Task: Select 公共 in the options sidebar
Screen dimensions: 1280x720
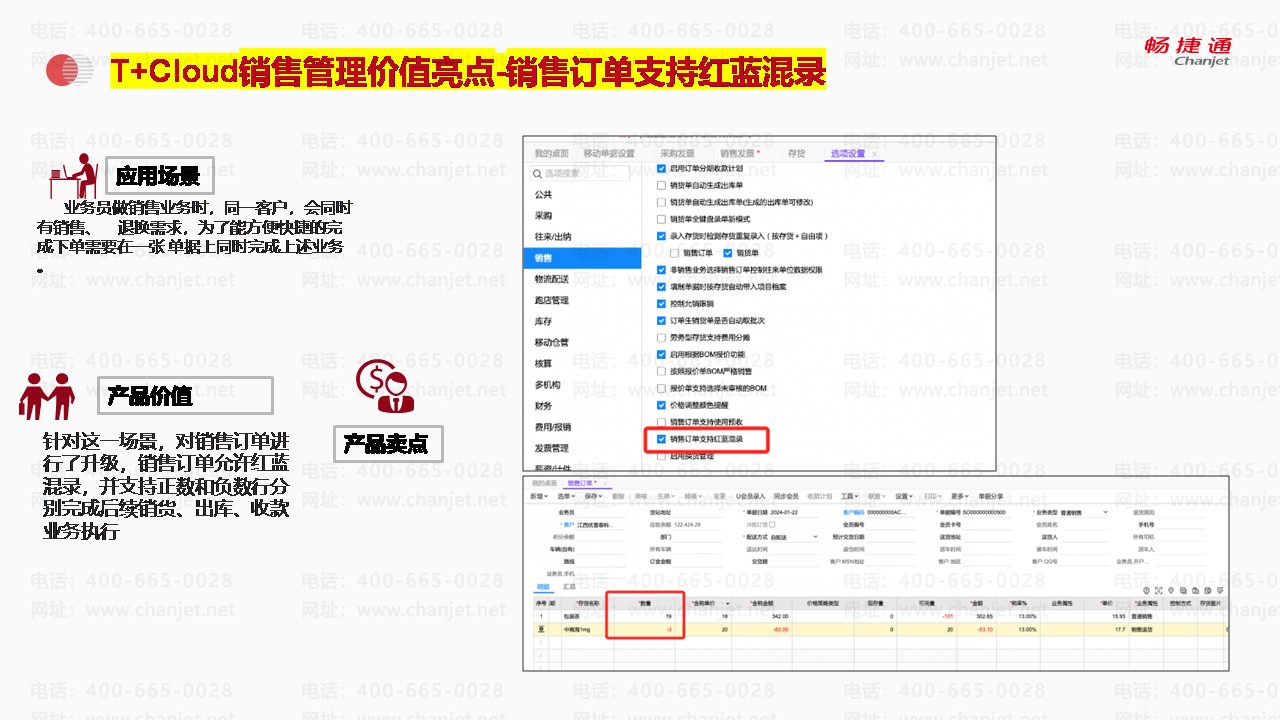Action: pyautogui.click(x=543, y=195)
